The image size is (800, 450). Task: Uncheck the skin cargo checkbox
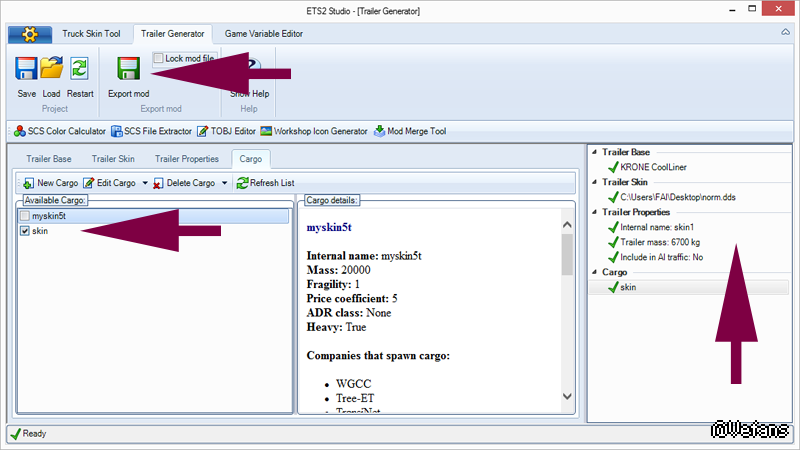pyautogui.click(x=25, y=231)
